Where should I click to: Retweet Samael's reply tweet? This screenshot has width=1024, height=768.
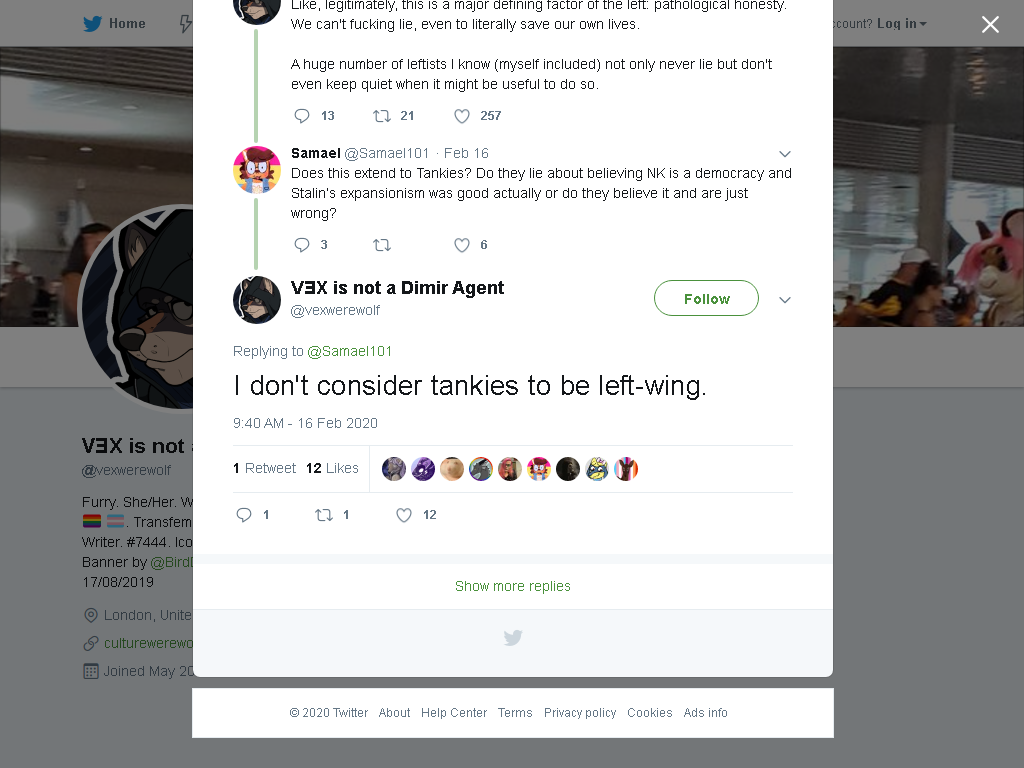pyautogui.click(x=381, y=245)
